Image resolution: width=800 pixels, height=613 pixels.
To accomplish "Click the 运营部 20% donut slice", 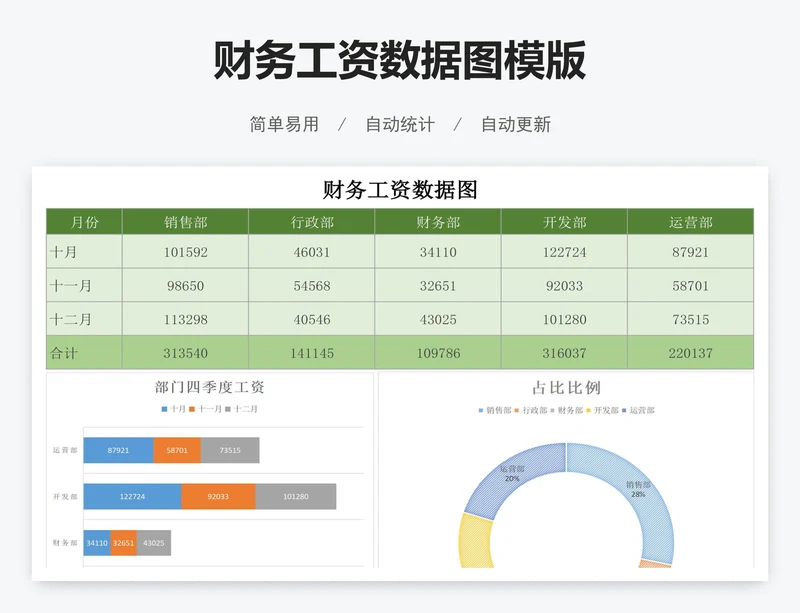I will point(513,475).
